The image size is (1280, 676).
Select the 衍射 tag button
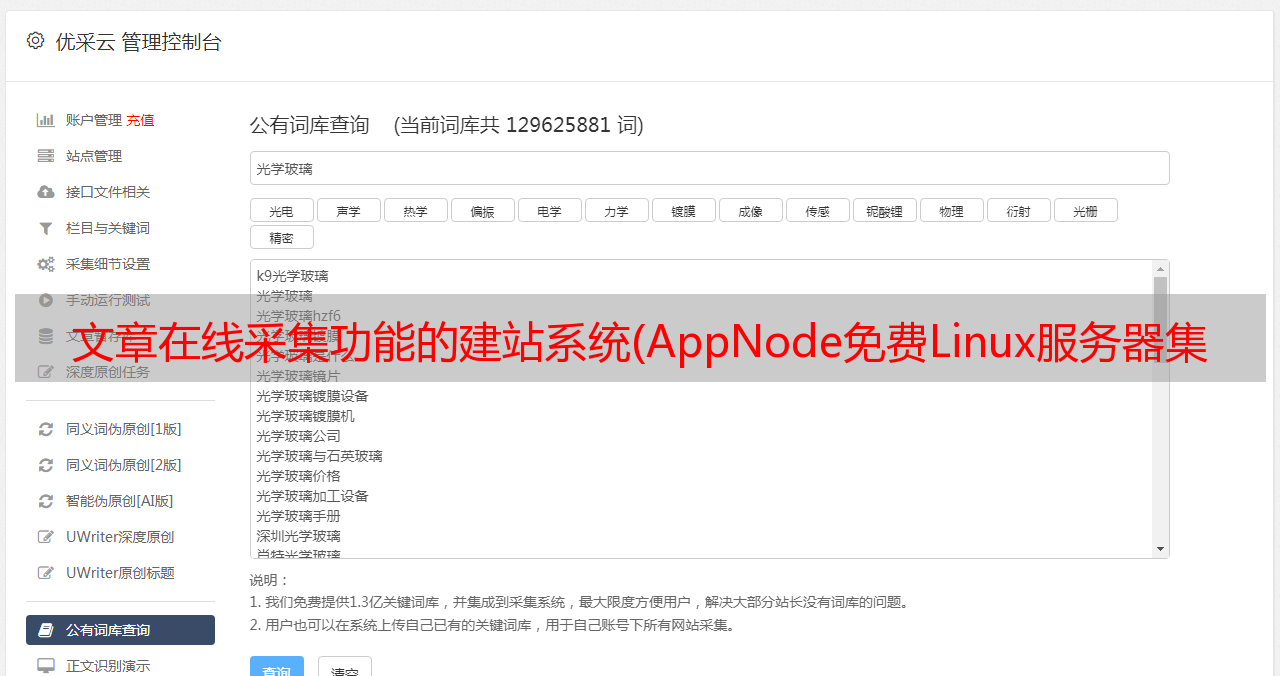[1018, 210]
